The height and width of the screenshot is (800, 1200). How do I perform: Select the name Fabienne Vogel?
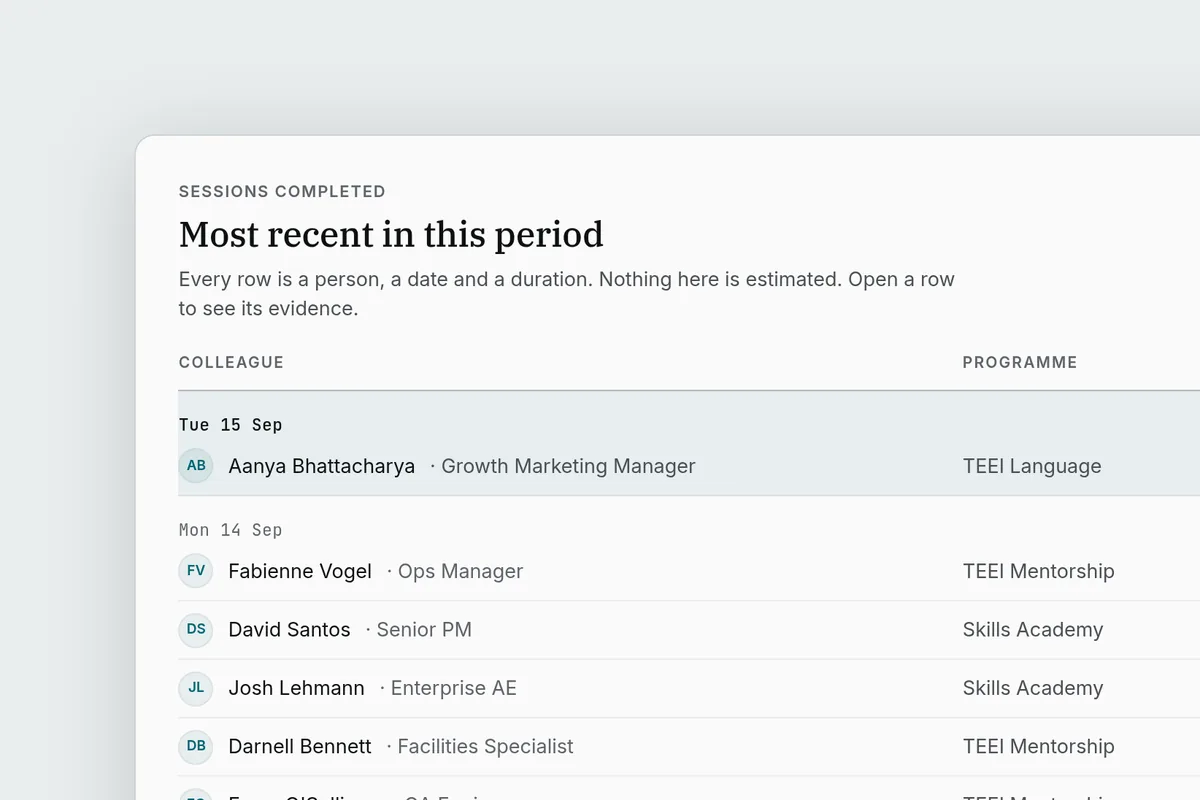click(x=300, y=571)
